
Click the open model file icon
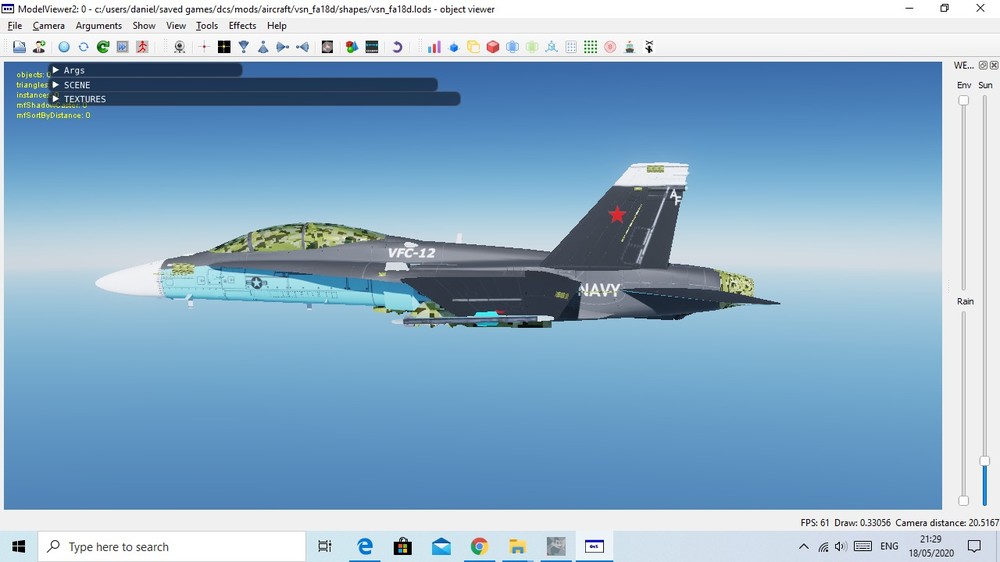coord(19,47)
